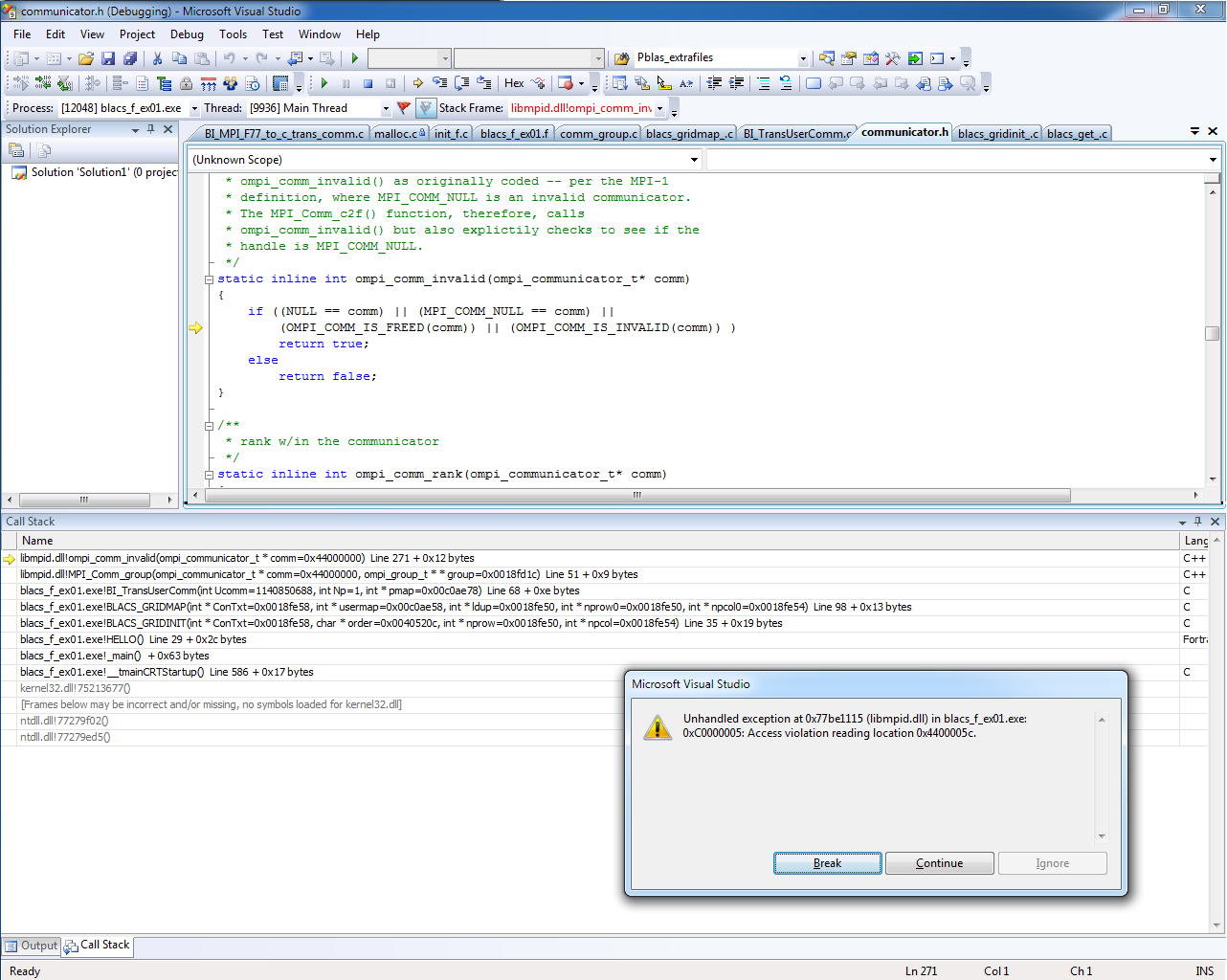The height and width of the screenshot is (980, 1227).
Task: Cut selection using the scissors icon
Action: coord(157,58)
